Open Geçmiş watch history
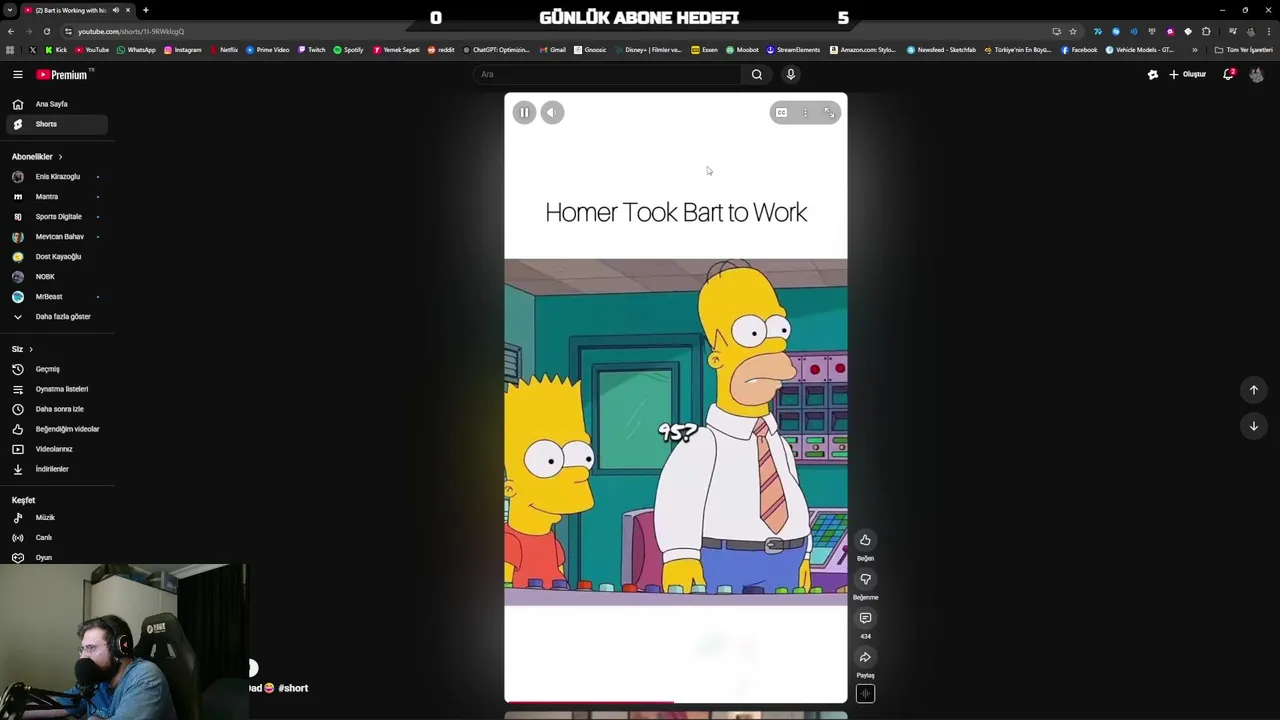Image resolution: width=1280 pixels, height=720 pixels. pos(55,369)
